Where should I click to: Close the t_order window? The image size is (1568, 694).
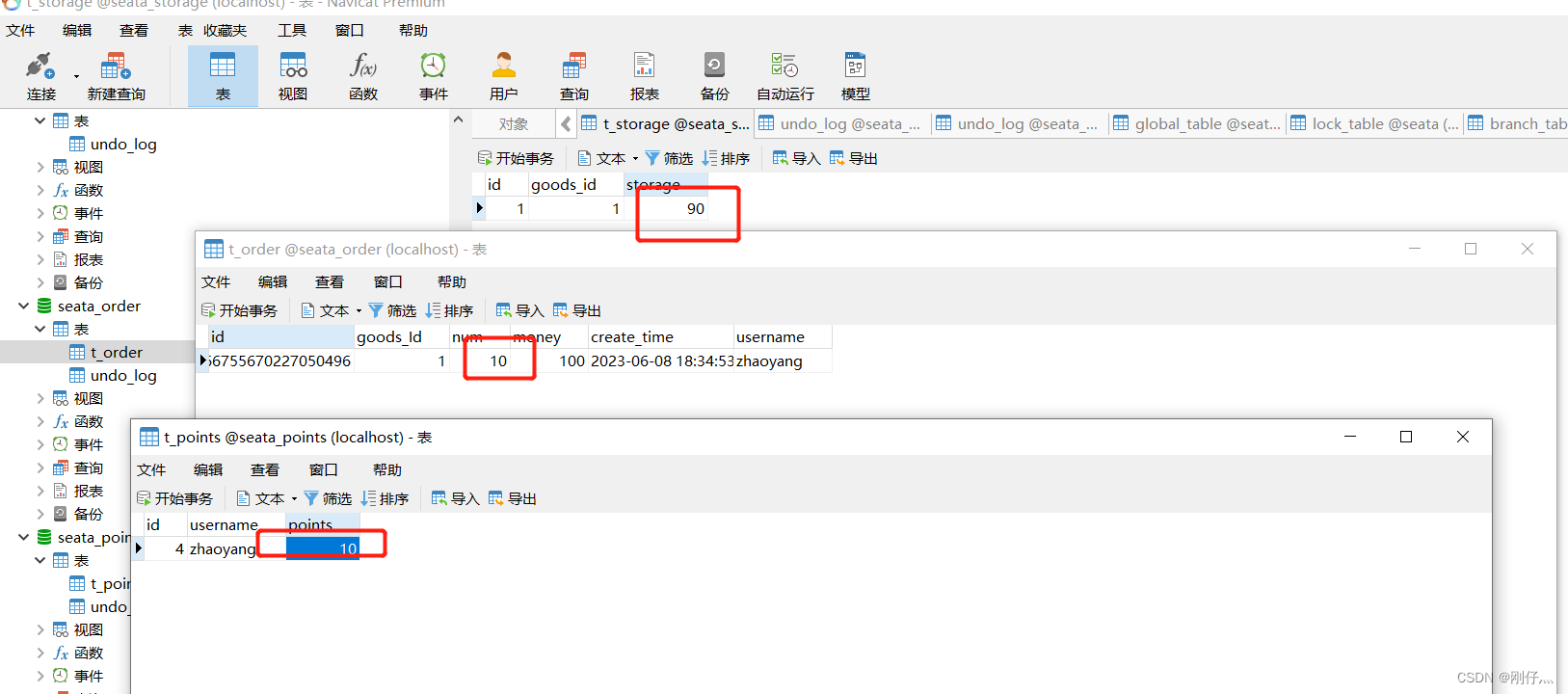[1528, 249]
